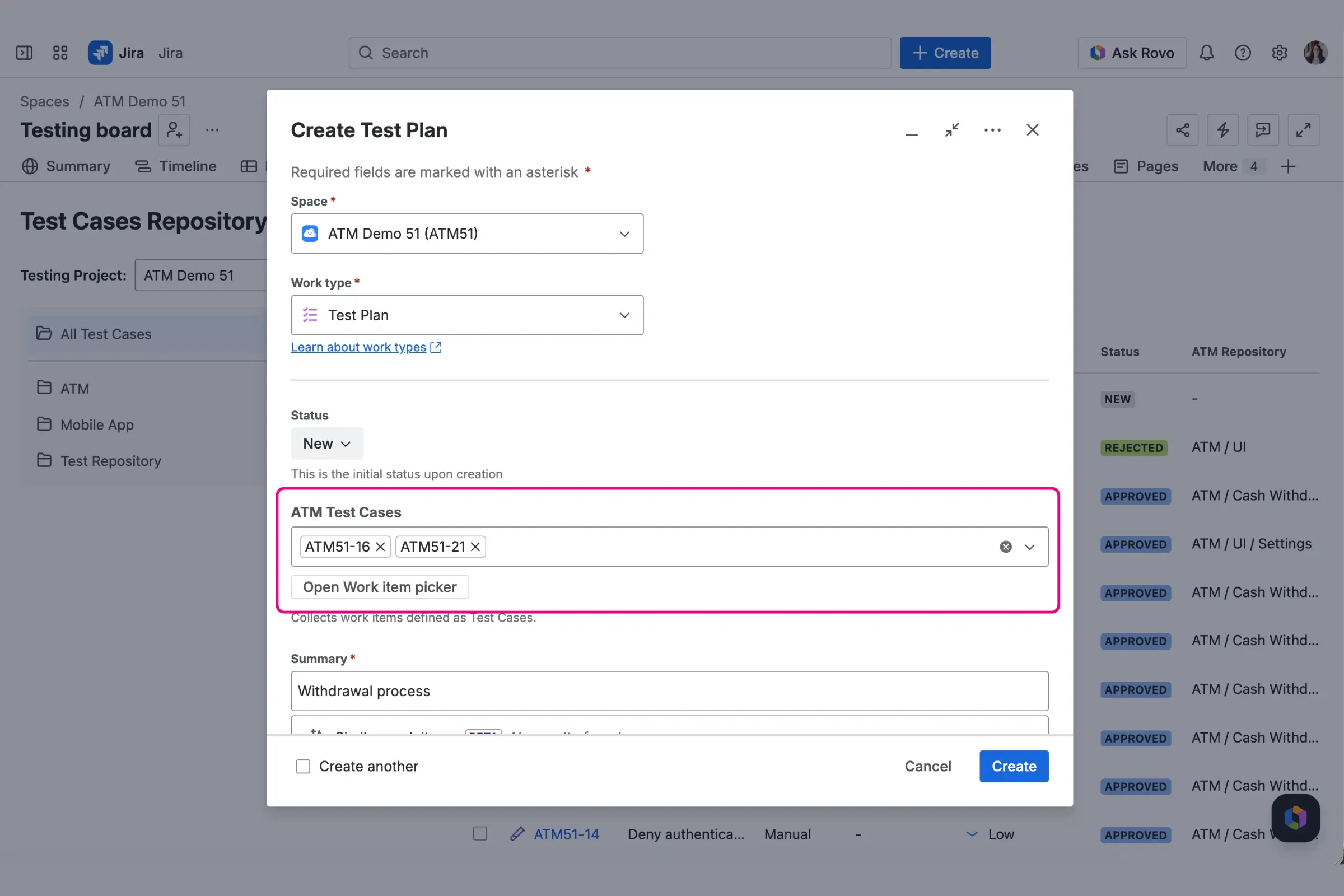Remove the ATM51-16 test case tag
This screenshot has width=1344, height=896.
(x=380, y=547)
